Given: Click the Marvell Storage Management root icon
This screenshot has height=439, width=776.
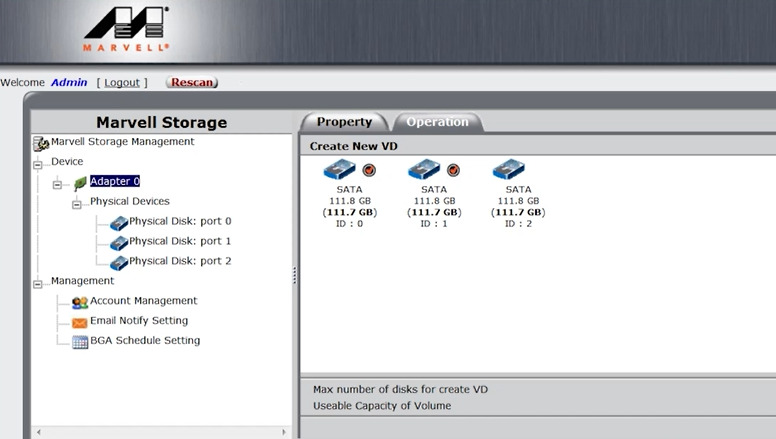Looking at the screenshot, I should pyautogui.click(x=41, y=144).
